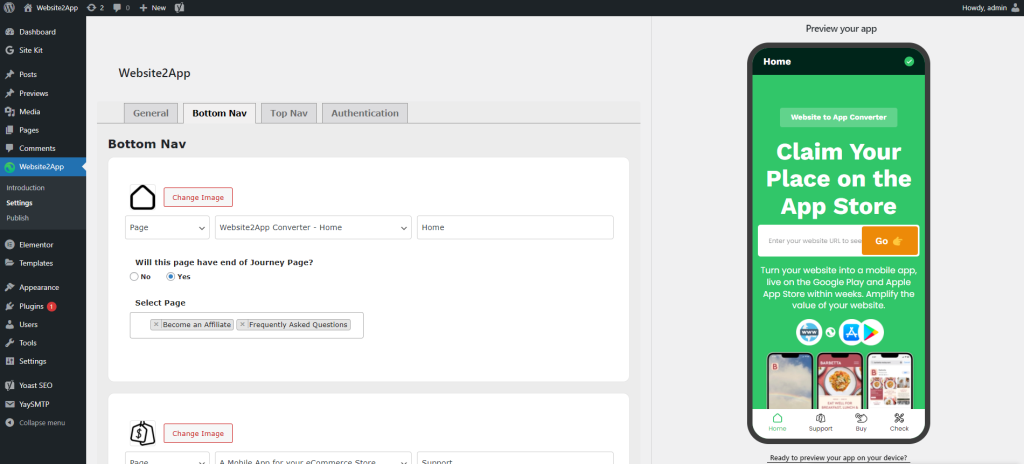
Task: Click the website URL field in preview
Action: tap(810, 240)
